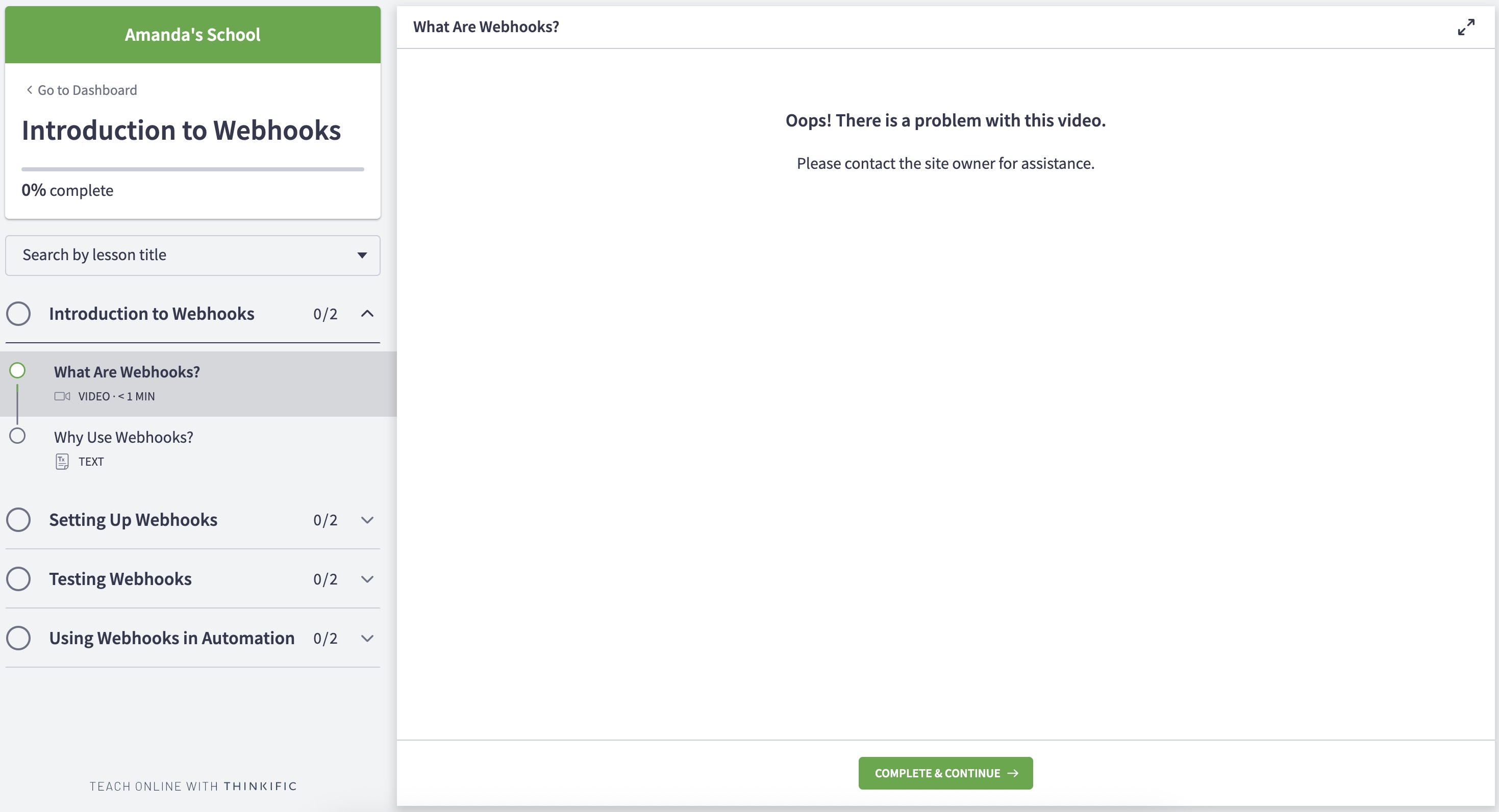Collapse the Introduction to Webhooks chapter chevron

point(367,314)
